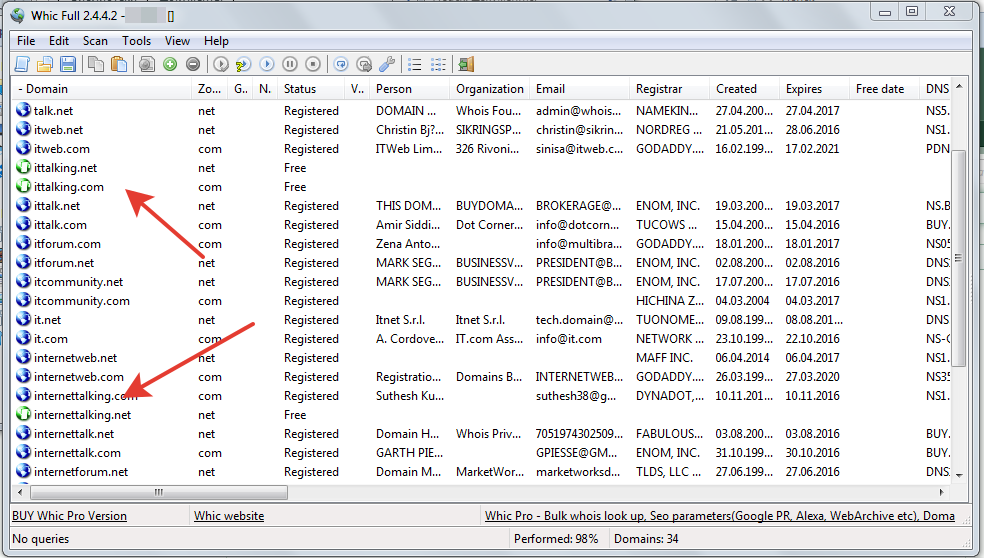Open the Scan menu
The image size is (984, 558).
(95, 41)
